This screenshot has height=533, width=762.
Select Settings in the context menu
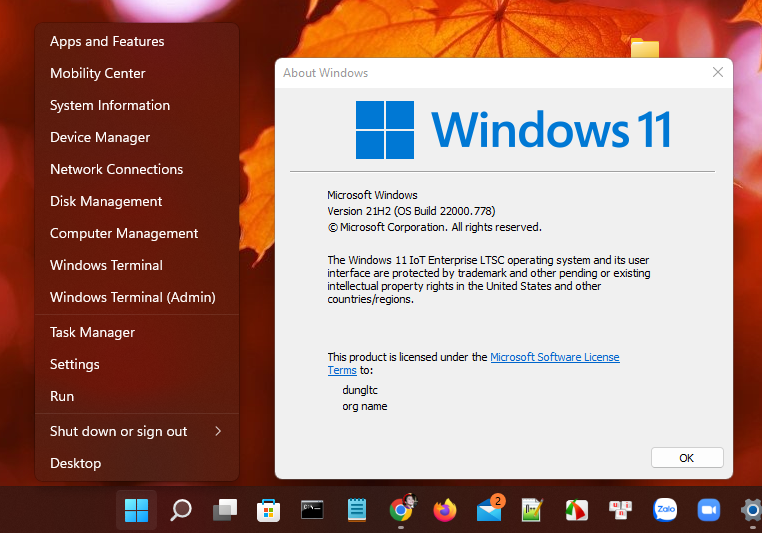click(x=137, y=364)
